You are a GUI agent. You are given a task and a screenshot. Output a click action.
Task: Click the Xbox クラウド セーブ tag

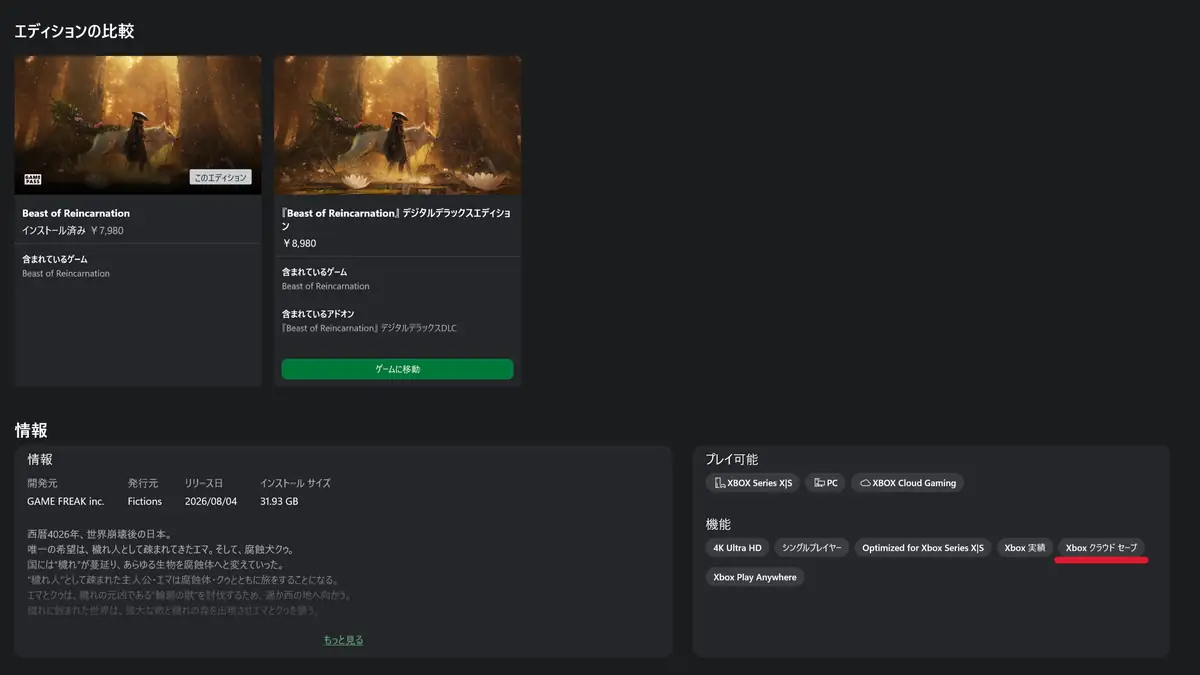(x=1101, y=547)
